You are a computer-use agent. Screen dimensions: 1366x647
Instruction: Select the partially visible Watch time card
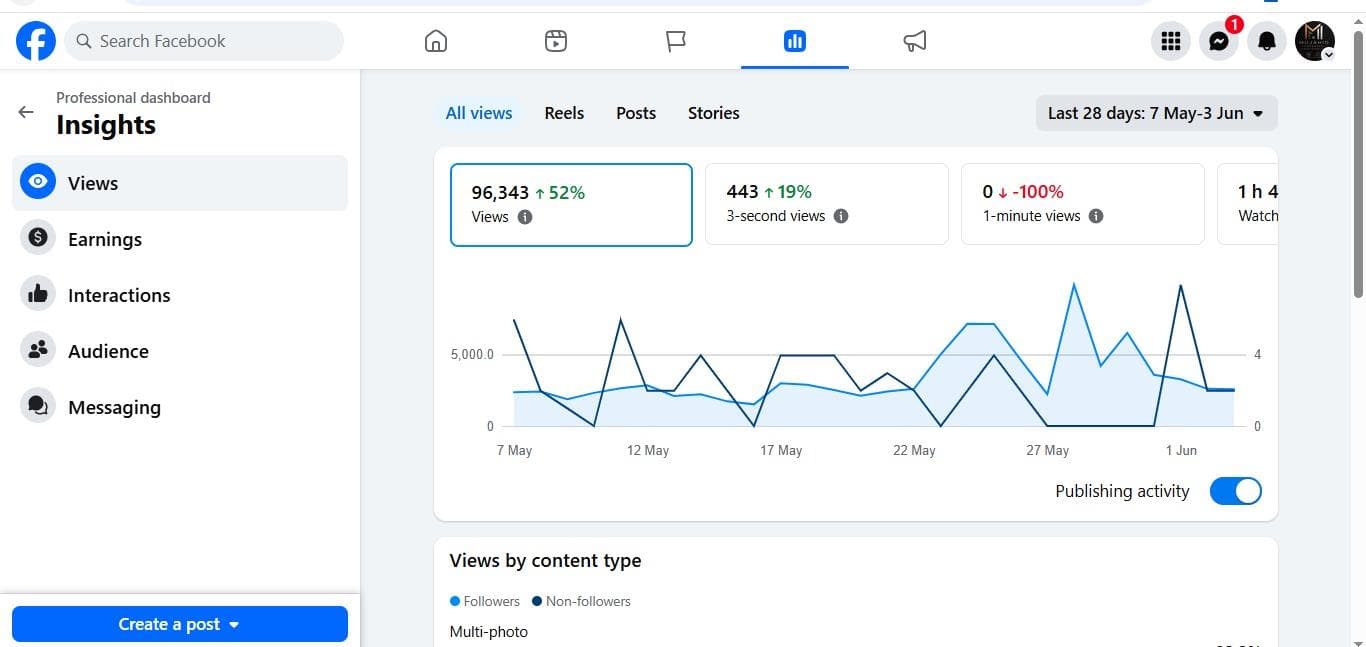click(x=1248, y=204)
